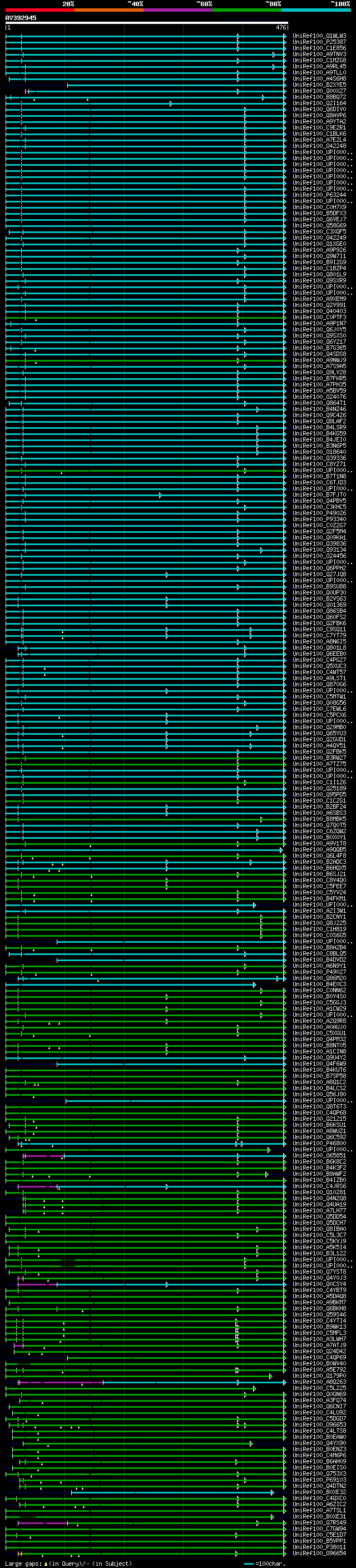Click hit UniRef100_B4E0C3
Image resolution: width=356 pixels, height=1568 pixels.
pos(319,985)
